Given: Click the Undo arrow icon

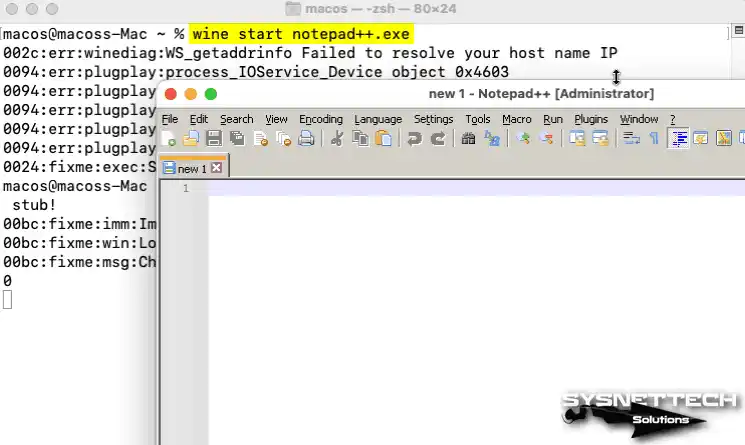Looking at the screenshot, I should (x=415, y=139).
